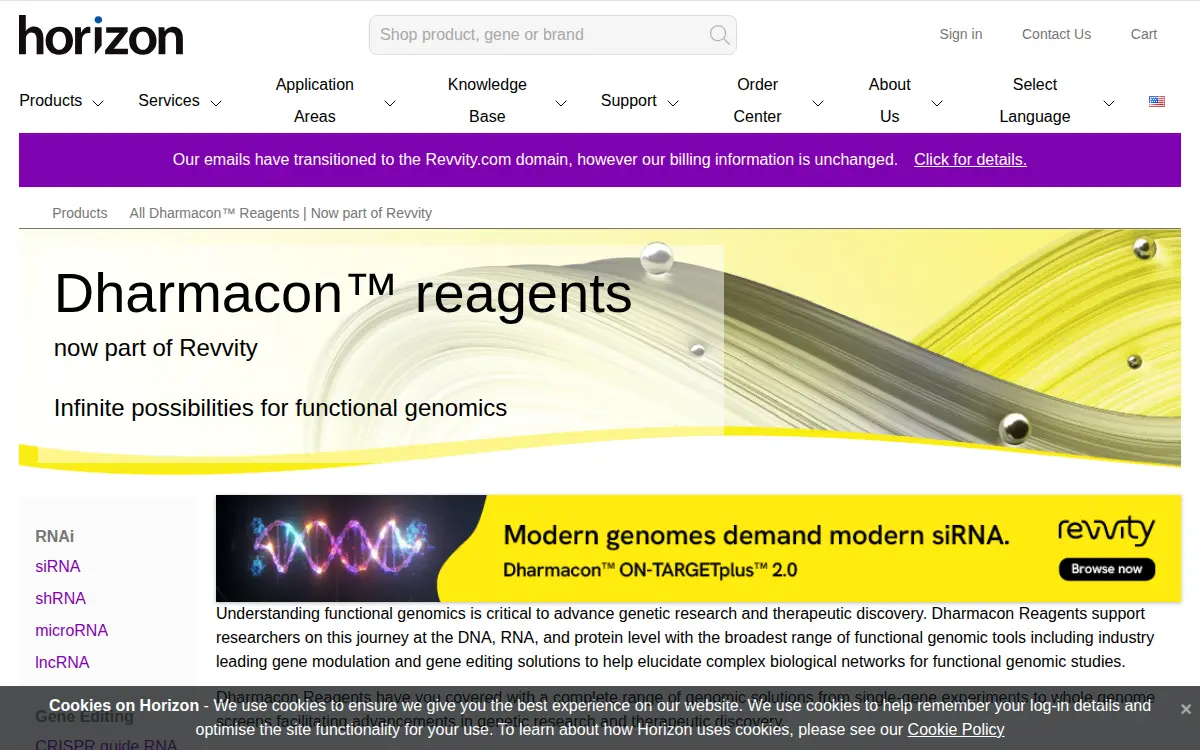Open the shRNA sidebar link

pyautogui.click(x=60, y=598)
